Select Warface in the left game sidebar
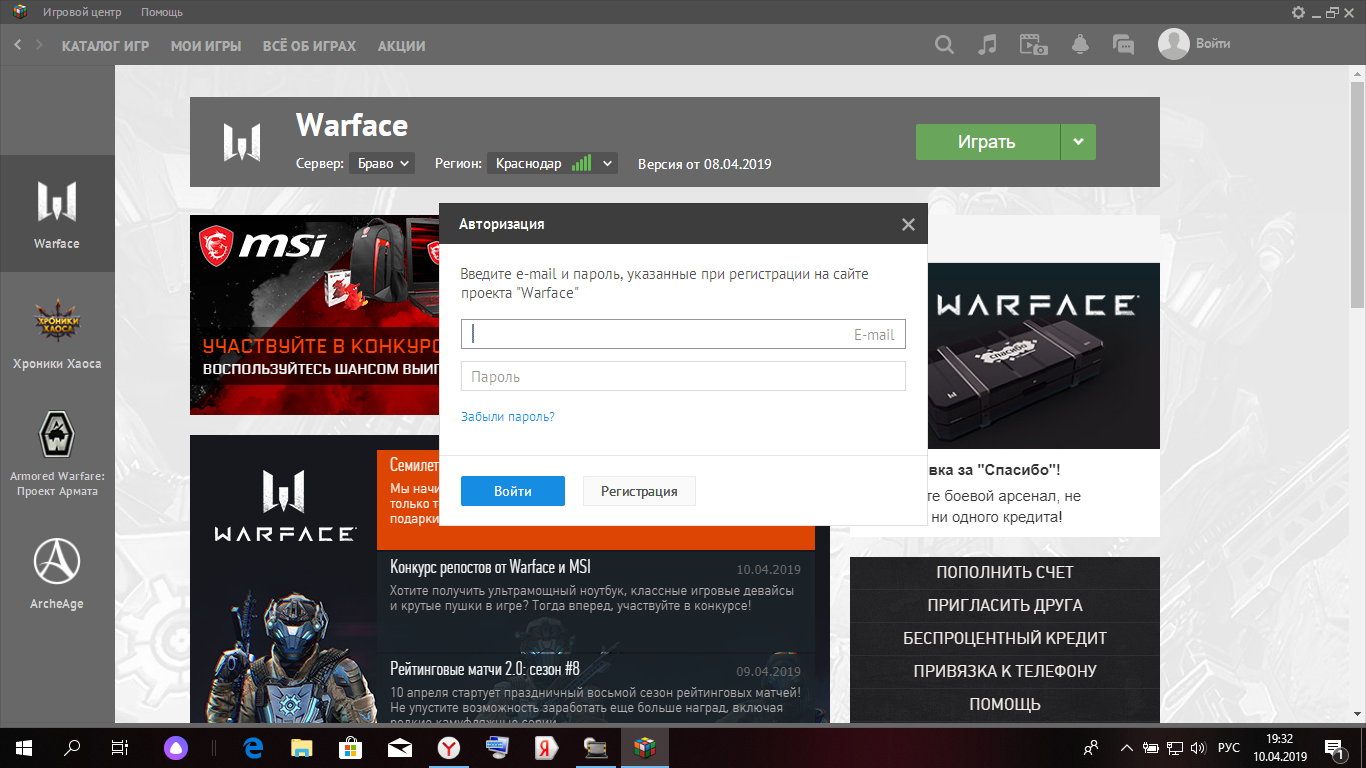The width and height of the screenshot is (1366, 768). [57, 214]
